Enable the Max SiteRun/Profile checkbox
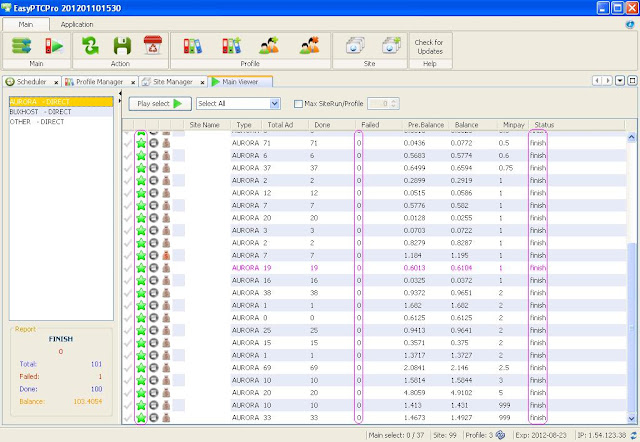 299,103
